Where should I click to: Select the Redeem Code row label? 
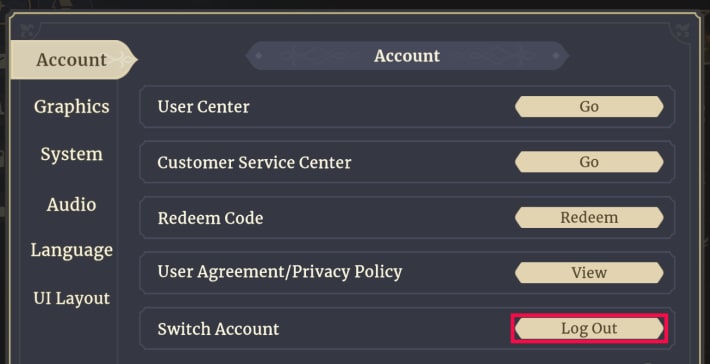tap(210, 218)
